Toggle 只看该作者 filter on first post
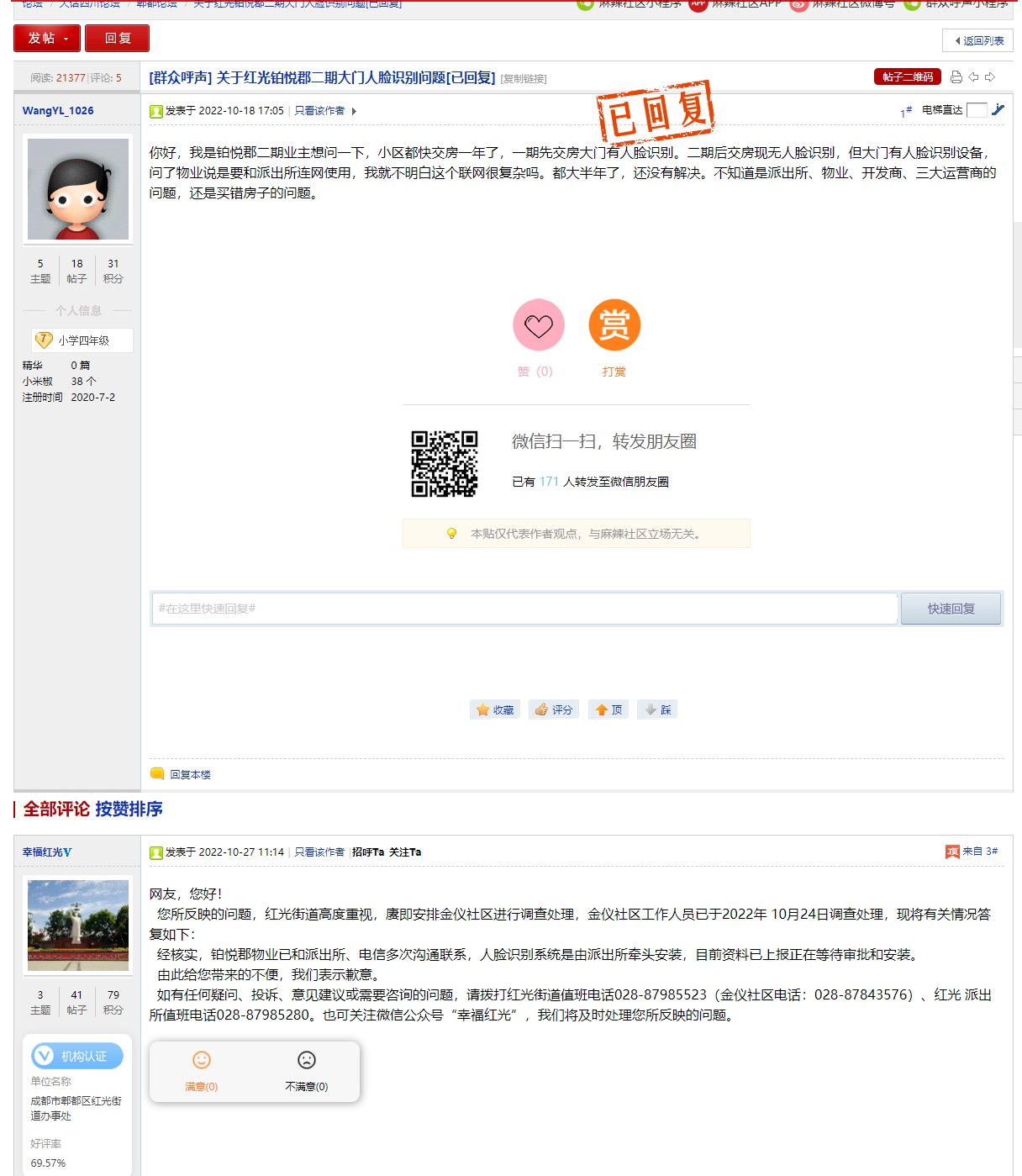The height and width of the screenshot is (1176, 1022). click(x=319, y=111)
